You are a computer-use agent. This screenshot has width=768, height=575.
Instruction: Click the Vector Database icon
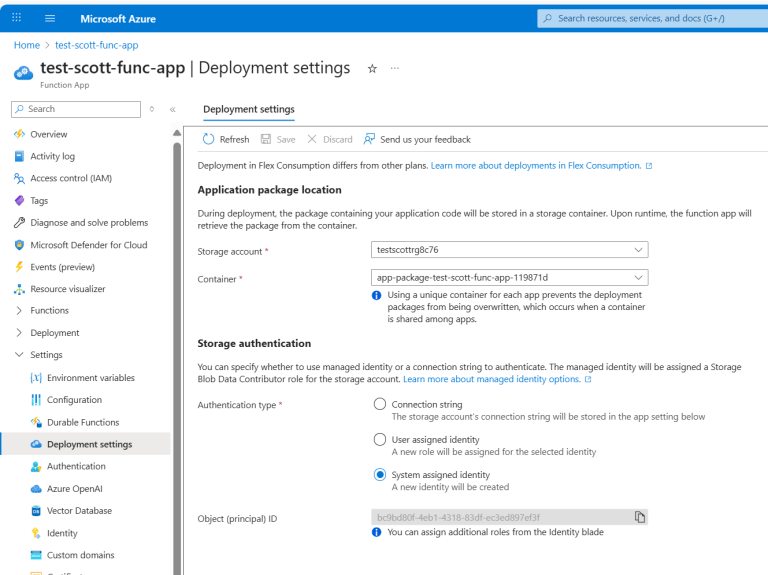[x=36, y=511]
